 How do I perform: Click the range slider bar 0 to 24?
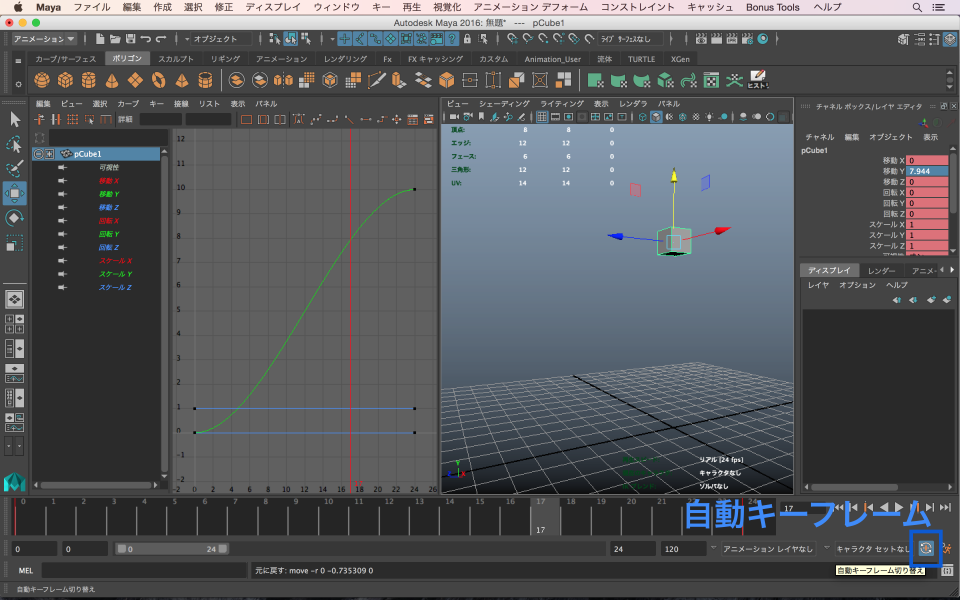pyautogui.click(x=171, y=549)
